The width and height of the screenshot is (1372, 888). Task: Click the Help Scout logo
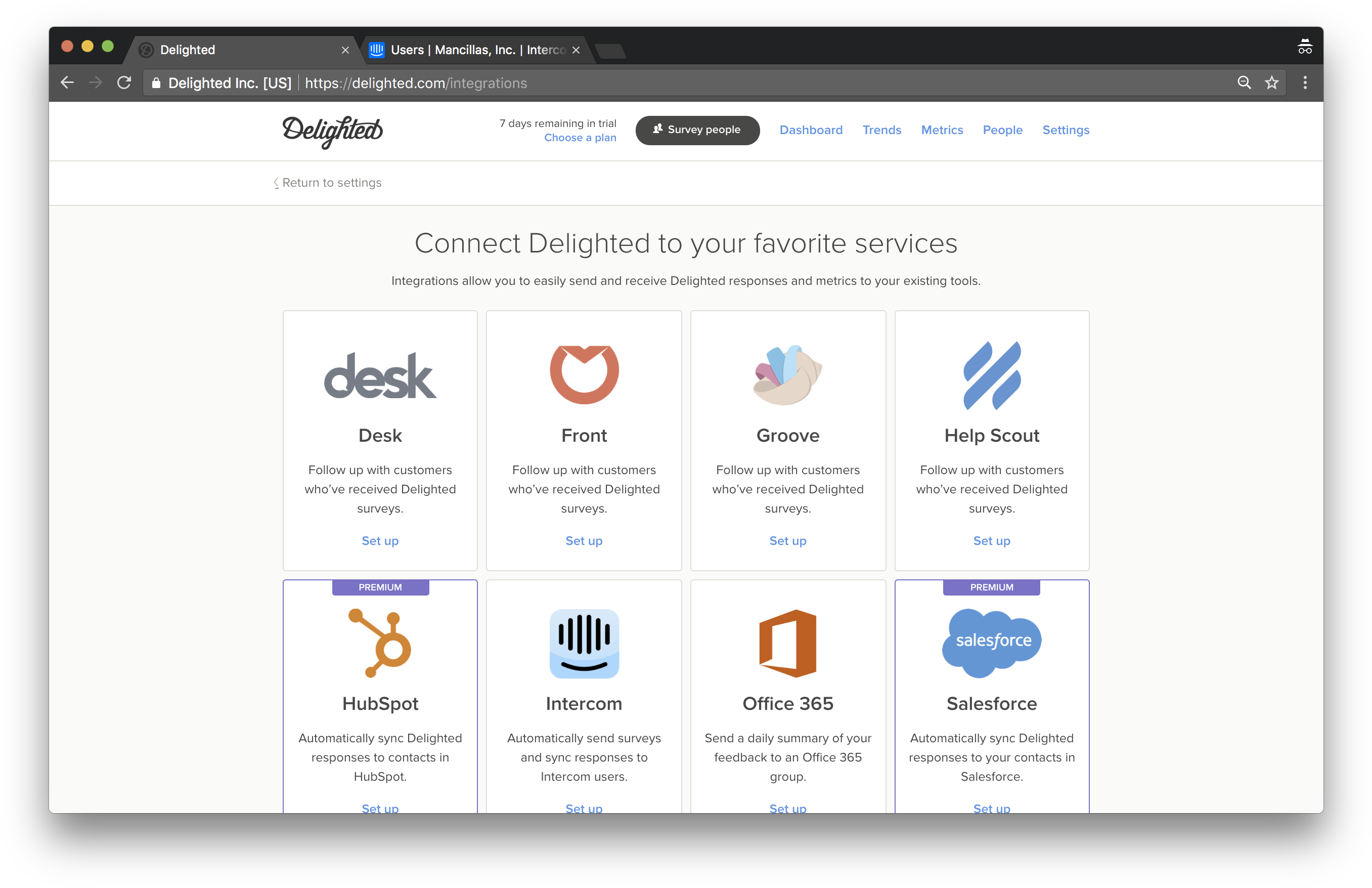click(991, 375)
